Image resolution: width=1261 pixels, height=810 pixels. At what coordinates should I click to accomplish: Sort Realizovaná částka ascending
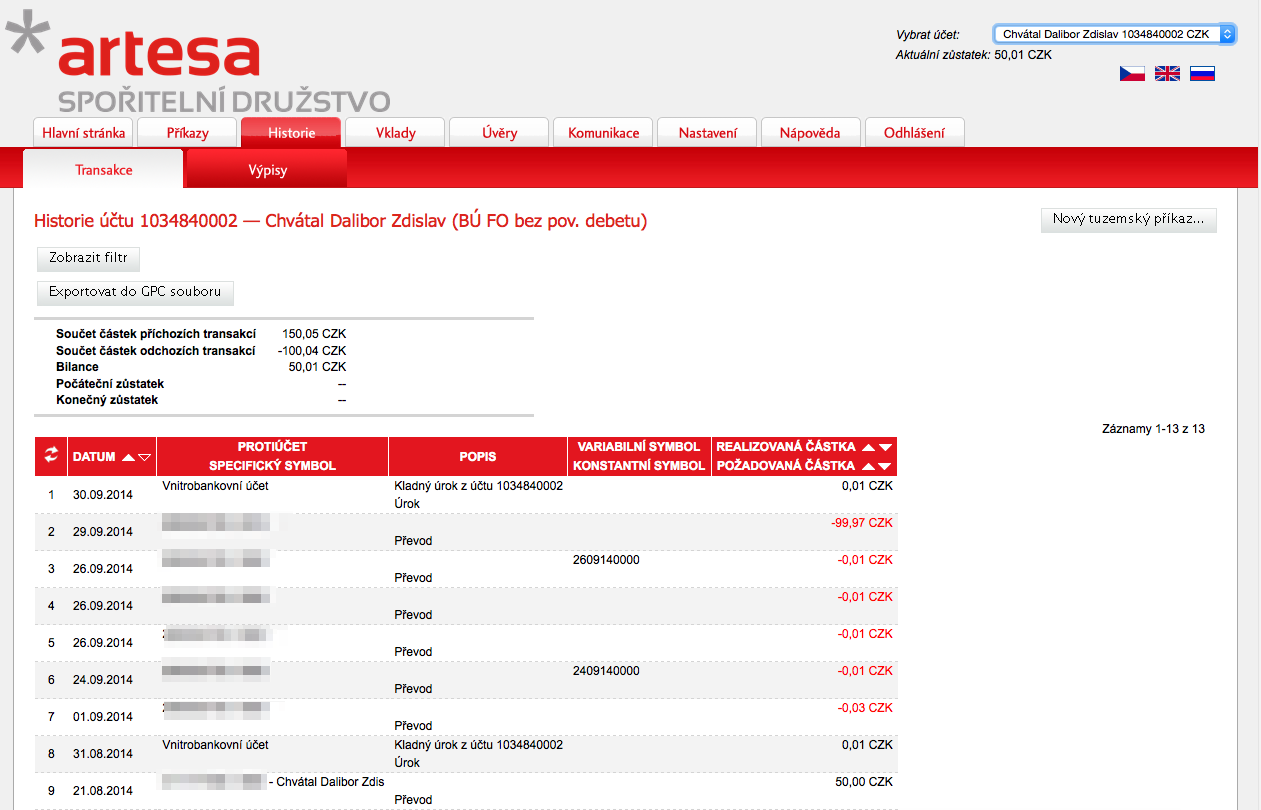[x=868, y=447]
